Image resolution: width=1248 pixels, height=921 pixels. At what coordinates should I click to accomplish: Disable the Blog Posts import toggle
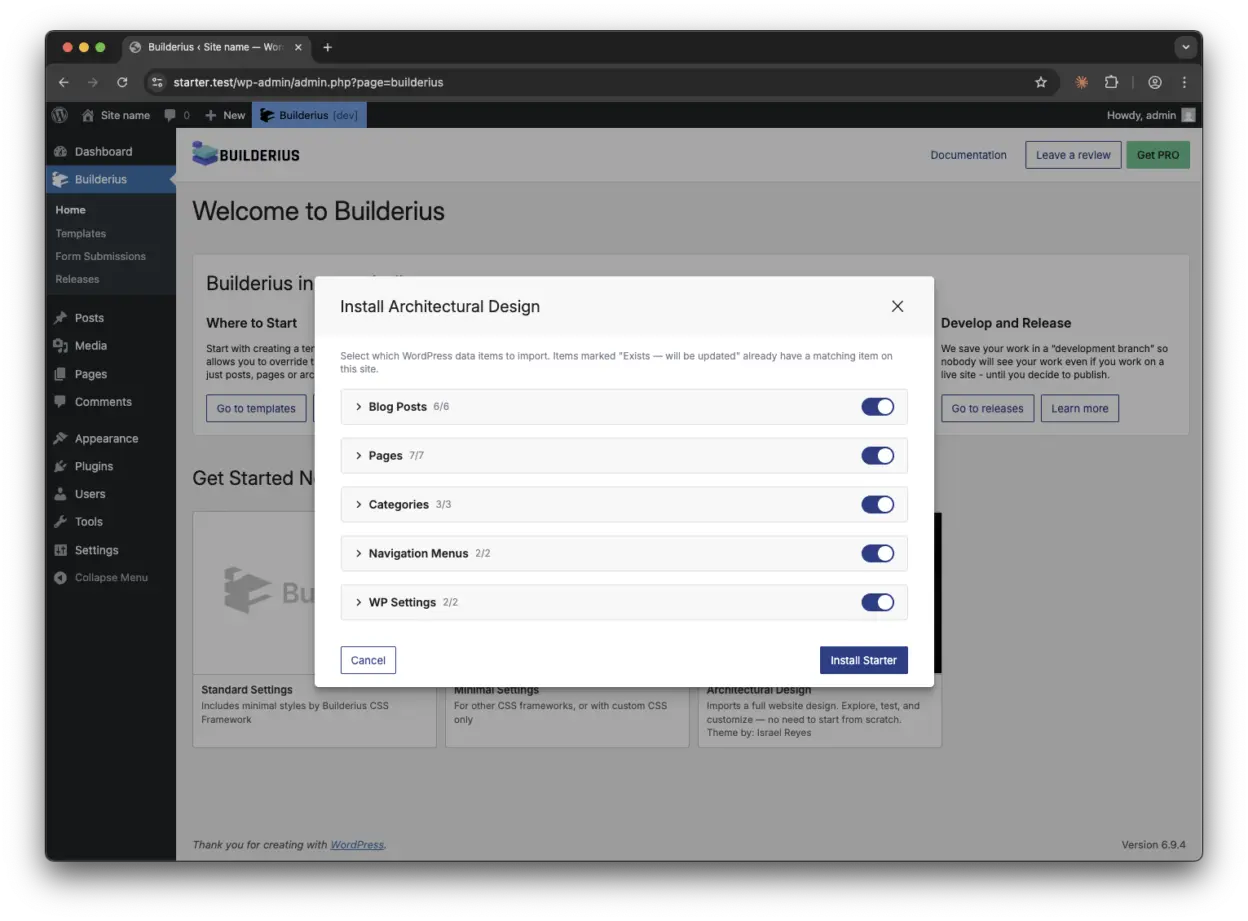pos(877,407)
